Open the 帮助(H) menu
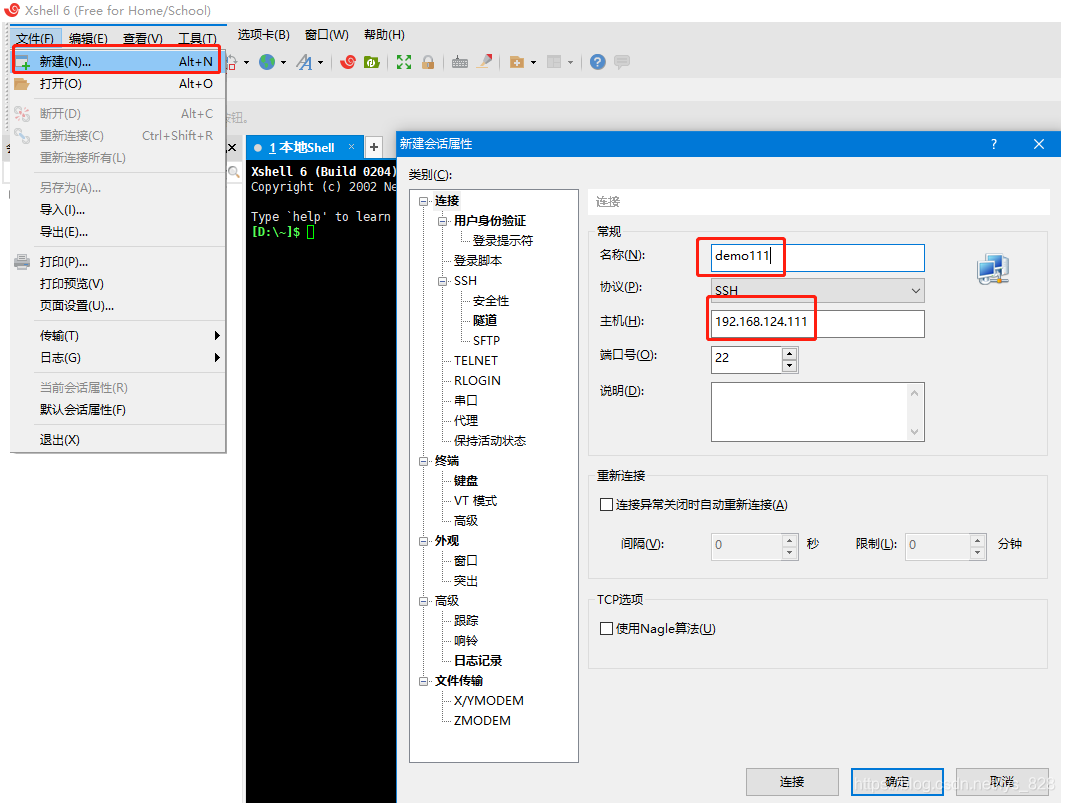1065x803 pixels. [x=384, y=35]
